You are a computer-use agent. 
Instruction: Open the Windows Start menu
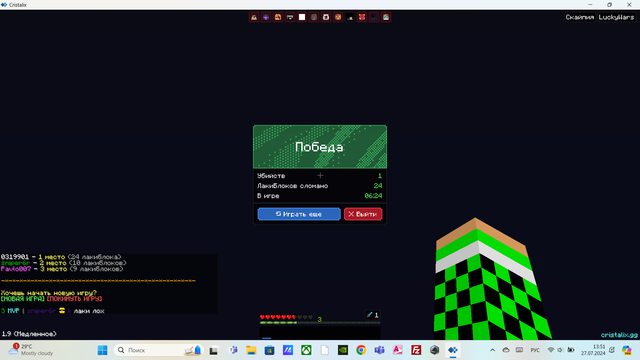point(102,350)
